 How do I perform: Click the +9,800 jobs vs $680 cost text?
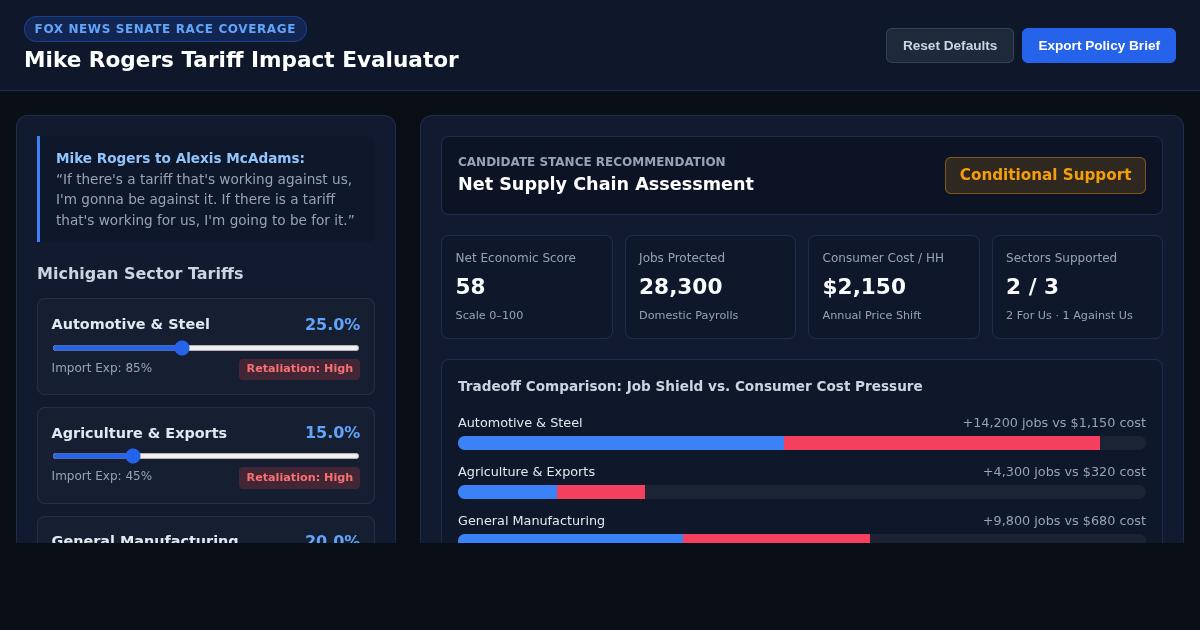point(1064,521)
